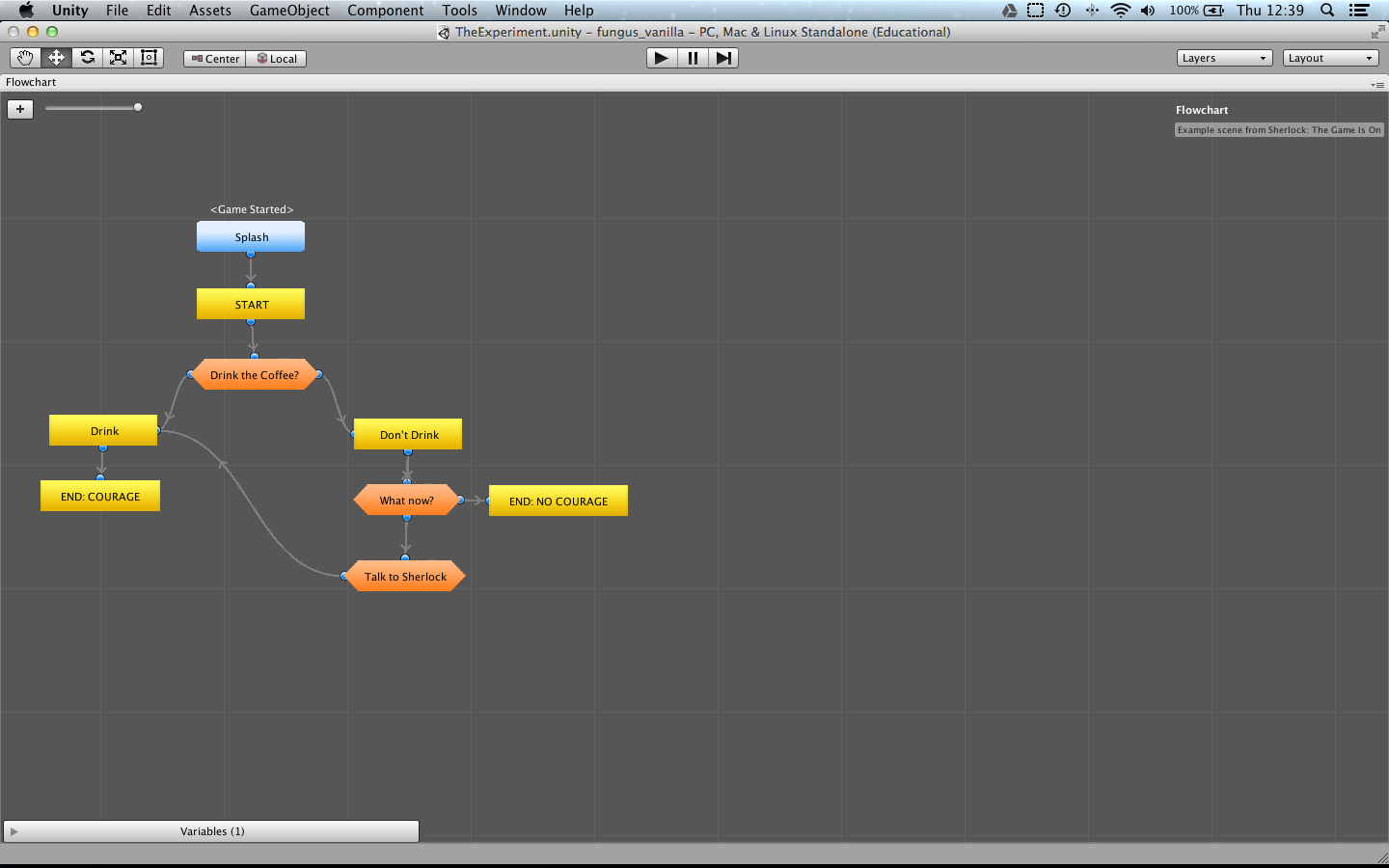Click the add block plus button
The height and width of the screenshot is (868, 1389).
pos(20,109)
